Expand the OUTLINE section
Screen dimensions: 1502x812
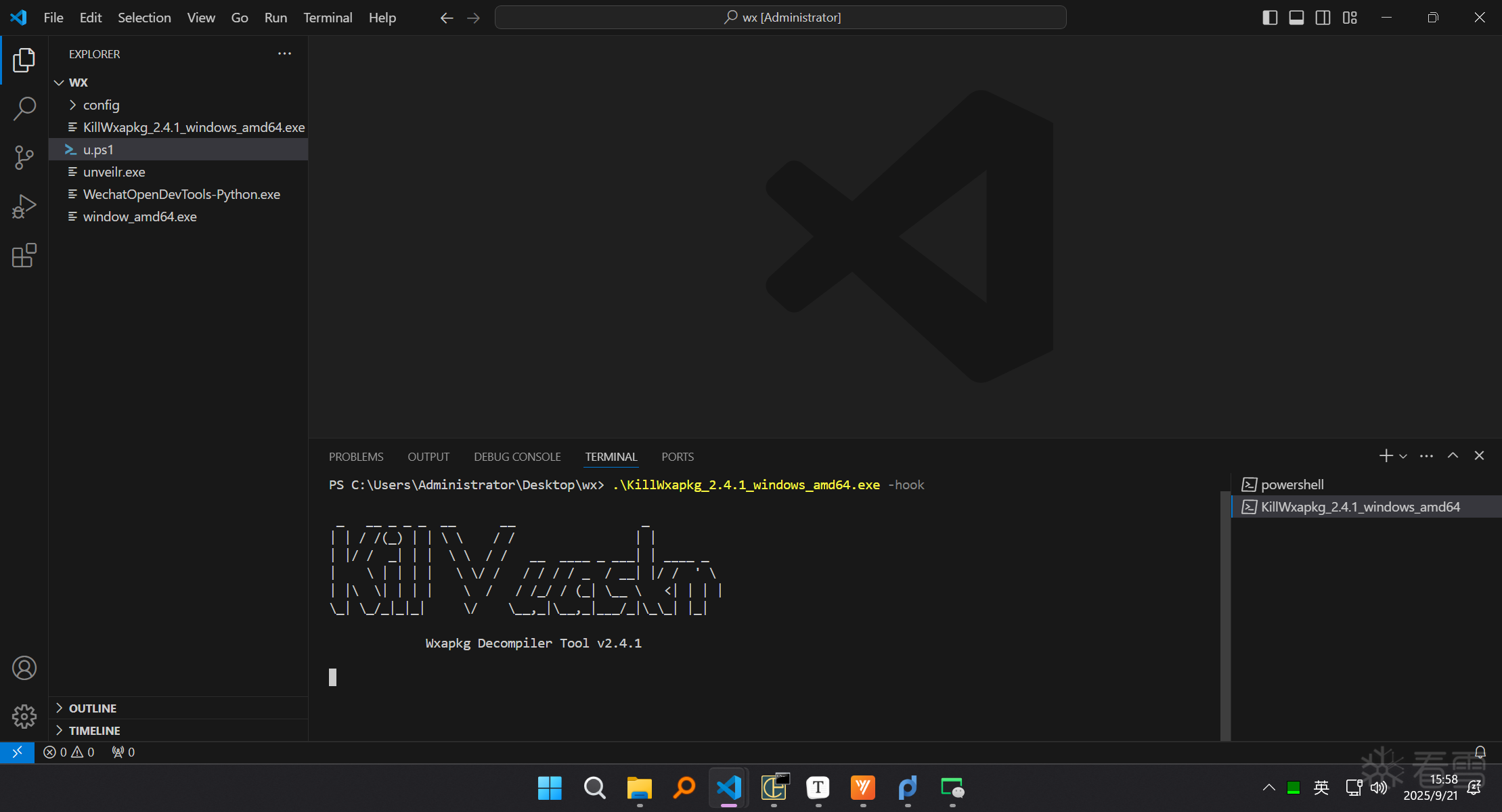93,708
